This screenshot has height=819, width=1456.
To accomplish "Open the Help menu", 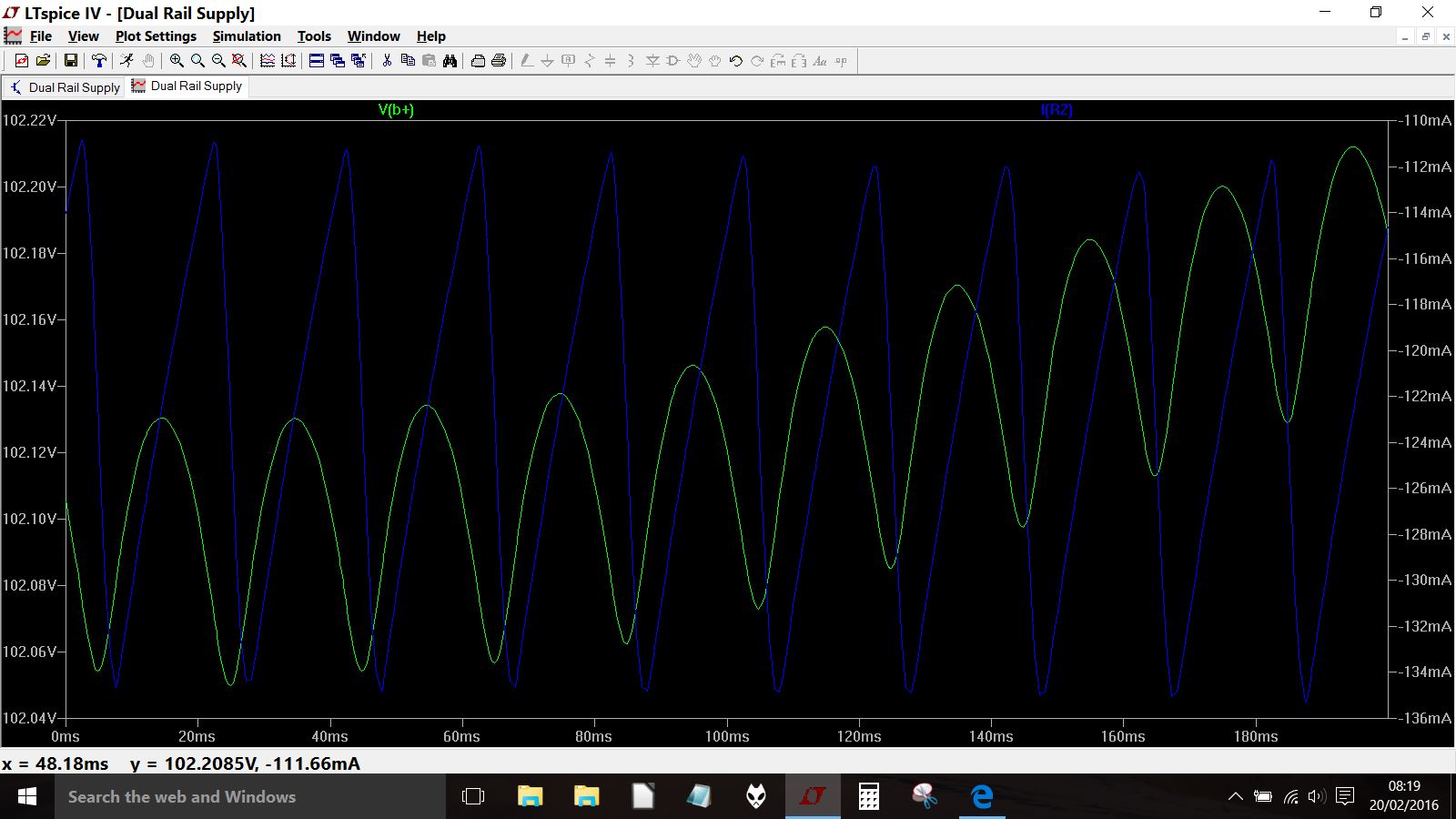I will [431, 36].
